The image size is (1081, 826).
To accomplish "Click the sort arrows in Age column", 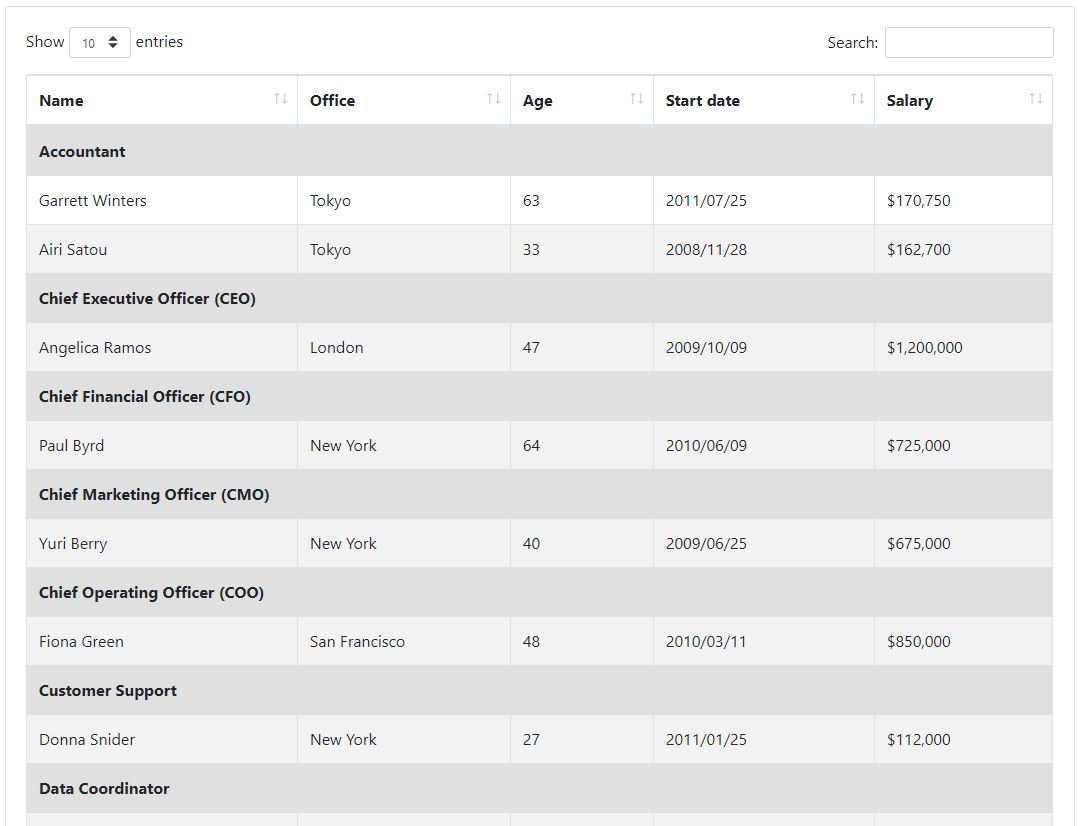I will click(x=636, y=99).
